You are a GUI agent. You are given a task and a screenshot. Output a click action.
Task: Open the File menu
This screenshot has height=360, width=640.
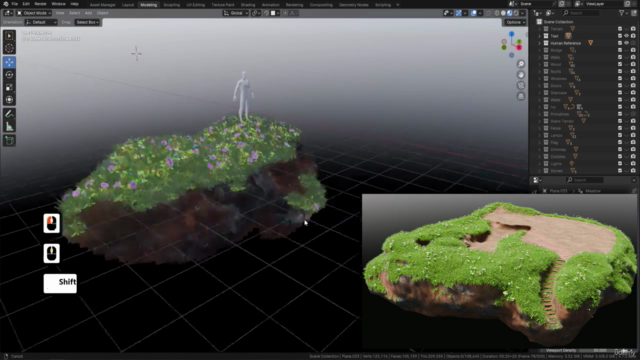point(15,4)
